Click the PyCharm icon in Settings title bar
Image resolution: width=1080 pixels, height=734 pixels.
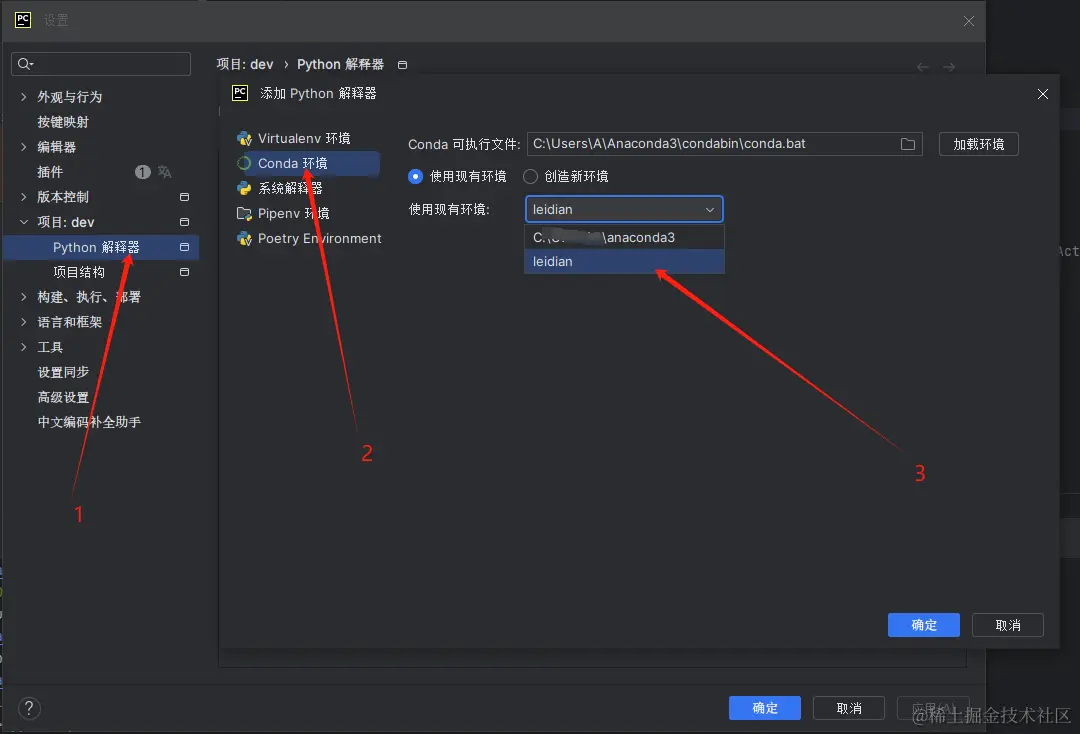(x=23, y=20)
